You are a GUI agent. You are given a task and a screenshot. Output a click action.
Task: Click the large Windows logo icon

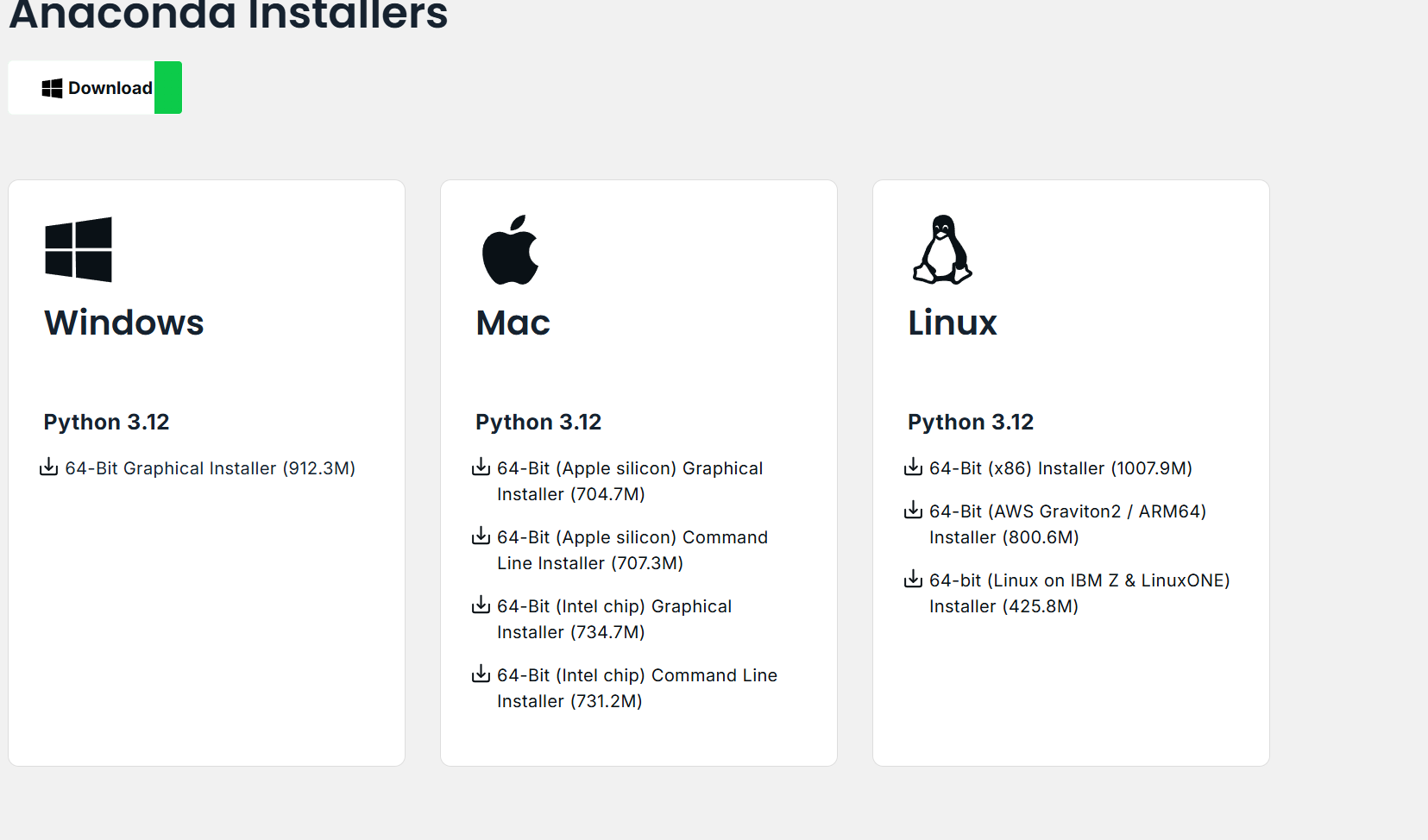coord(79,249)
